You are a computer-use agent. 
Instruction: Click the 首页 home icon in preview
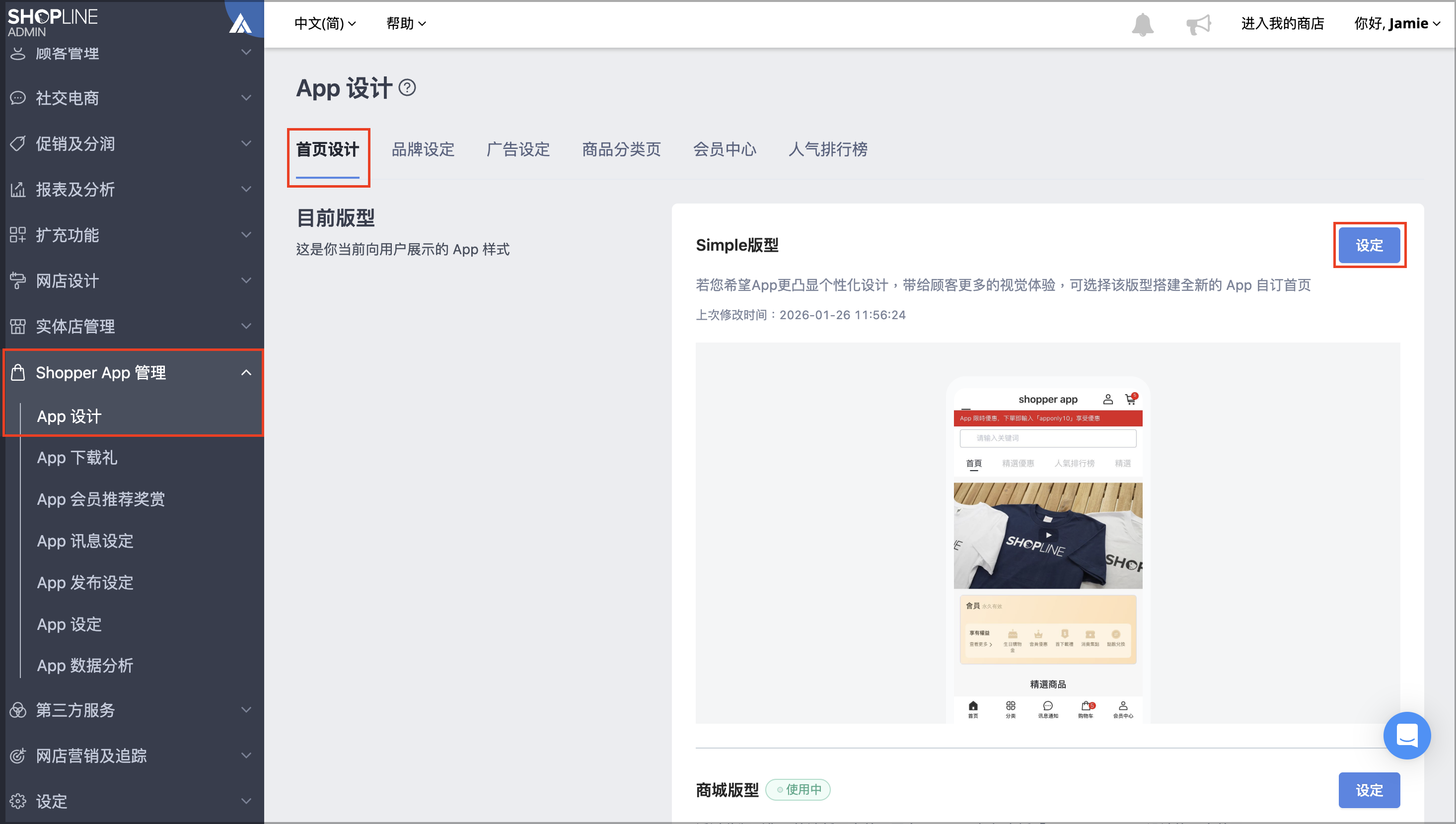pos(973,706)
